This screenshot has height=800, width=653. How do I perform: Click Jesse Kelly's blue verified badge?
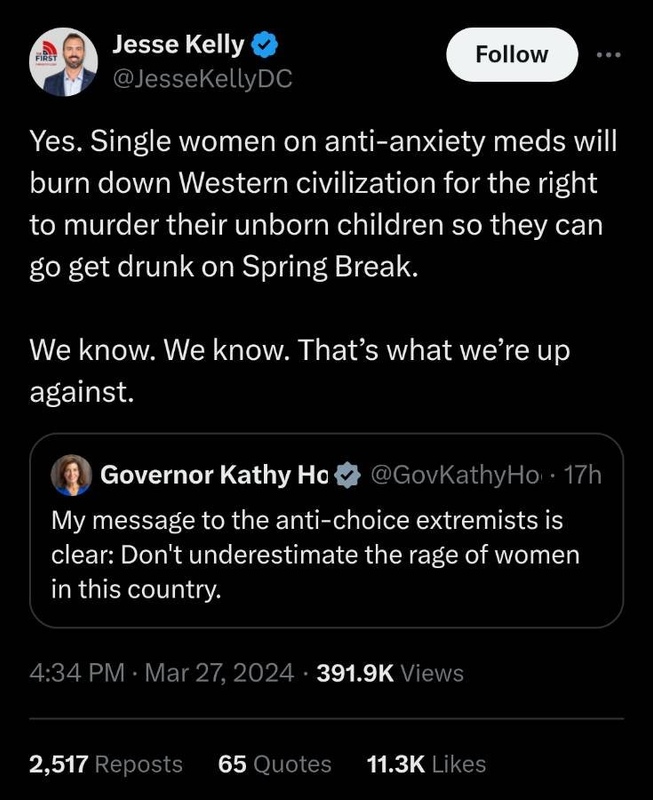click(x=264, y=44)
